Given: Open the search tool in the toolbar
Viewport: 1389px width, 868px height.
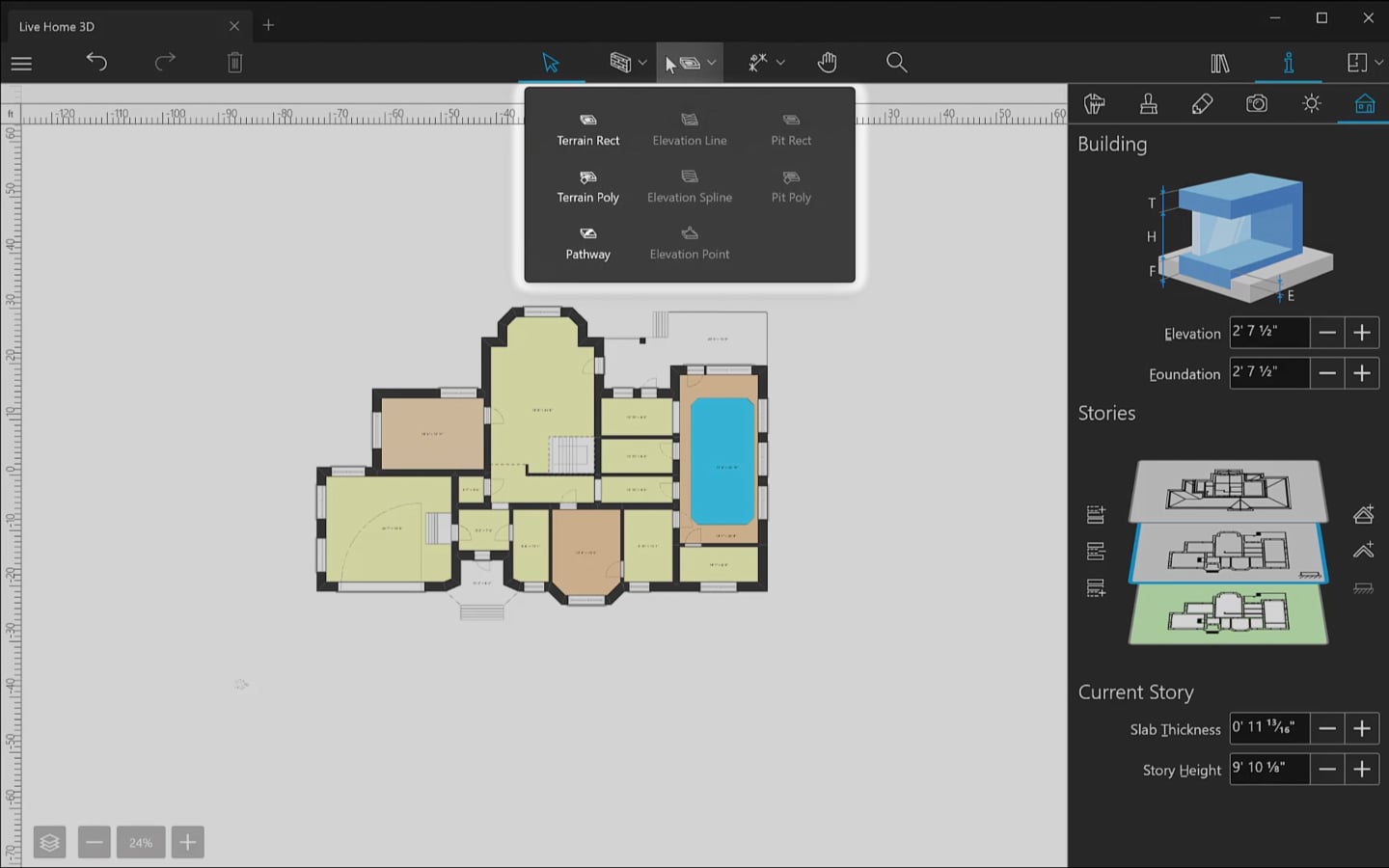Looking at the screenshot, I should [x=896, y=62].
